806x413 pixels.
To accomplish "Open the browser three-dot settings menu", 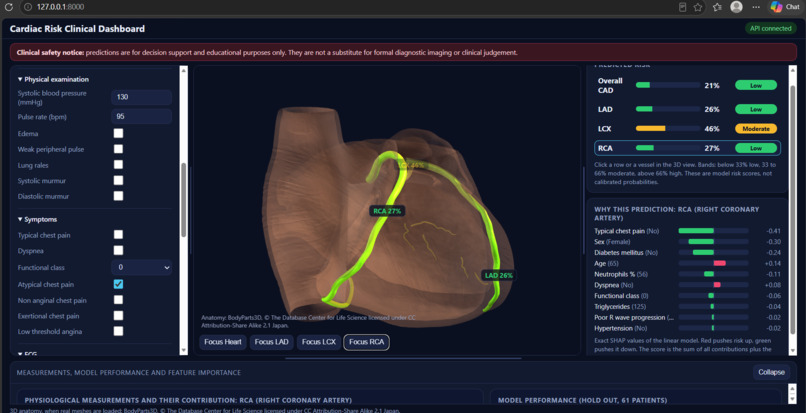I will pyautogui.click(x=756, y=7).
